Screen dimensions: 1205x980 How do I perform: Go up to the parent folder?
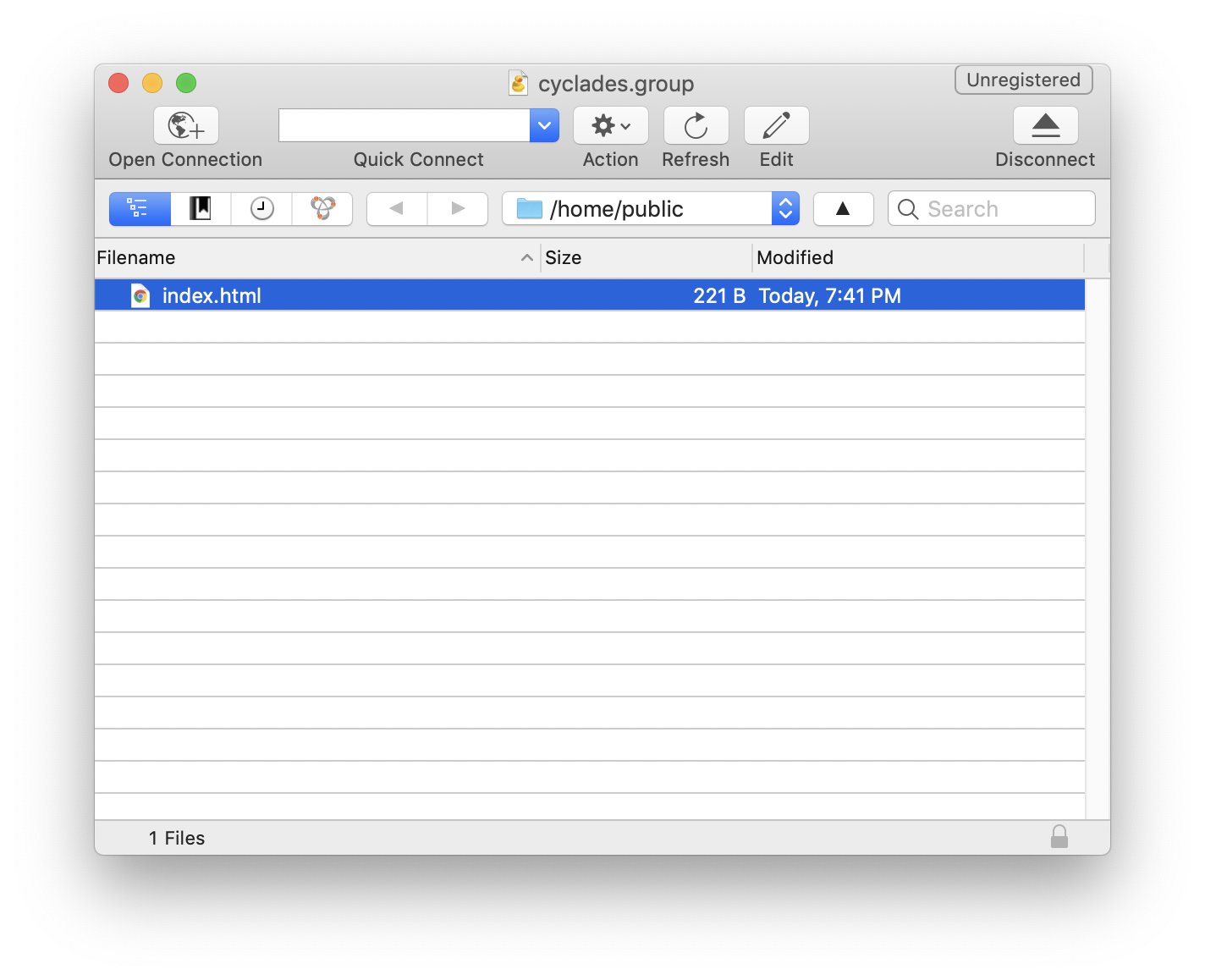coord(843,209)
